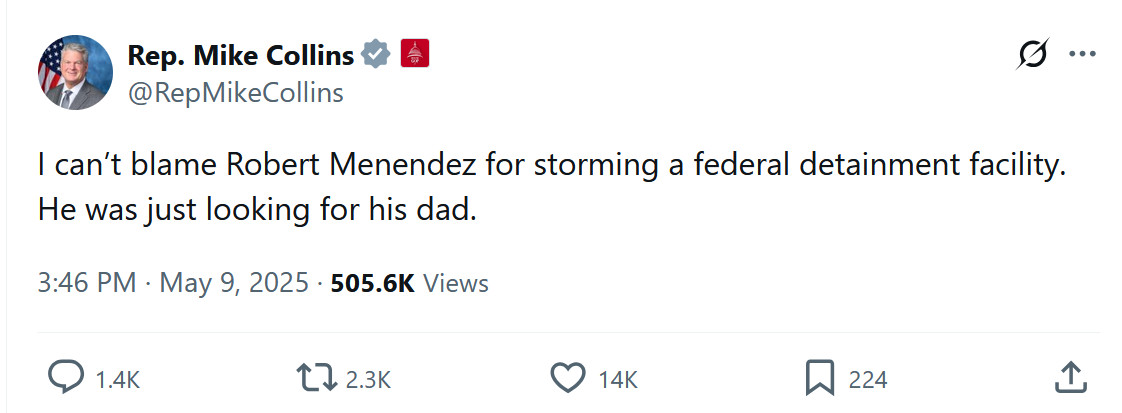
Task: View the 505.6K Views analytics
Action: click(x=409, y=283)
